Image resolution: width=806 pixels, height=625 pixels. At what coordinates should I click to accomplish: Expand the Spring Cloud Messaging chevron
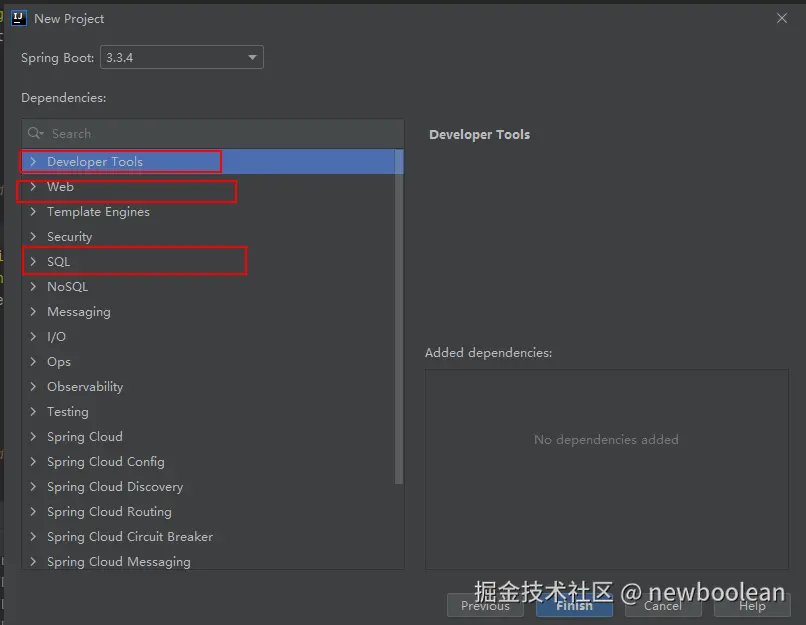point(33,562)
